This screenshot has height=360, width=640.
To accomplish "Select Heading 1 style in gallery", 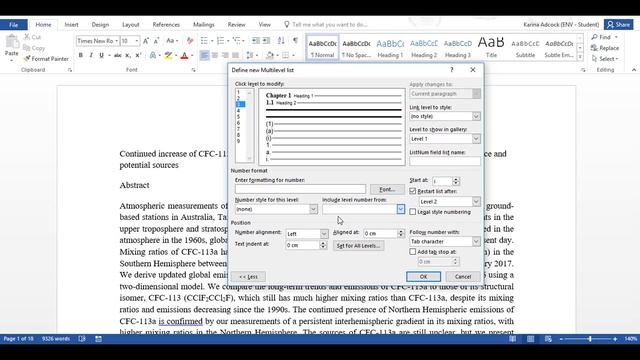I will coord(390,48).
